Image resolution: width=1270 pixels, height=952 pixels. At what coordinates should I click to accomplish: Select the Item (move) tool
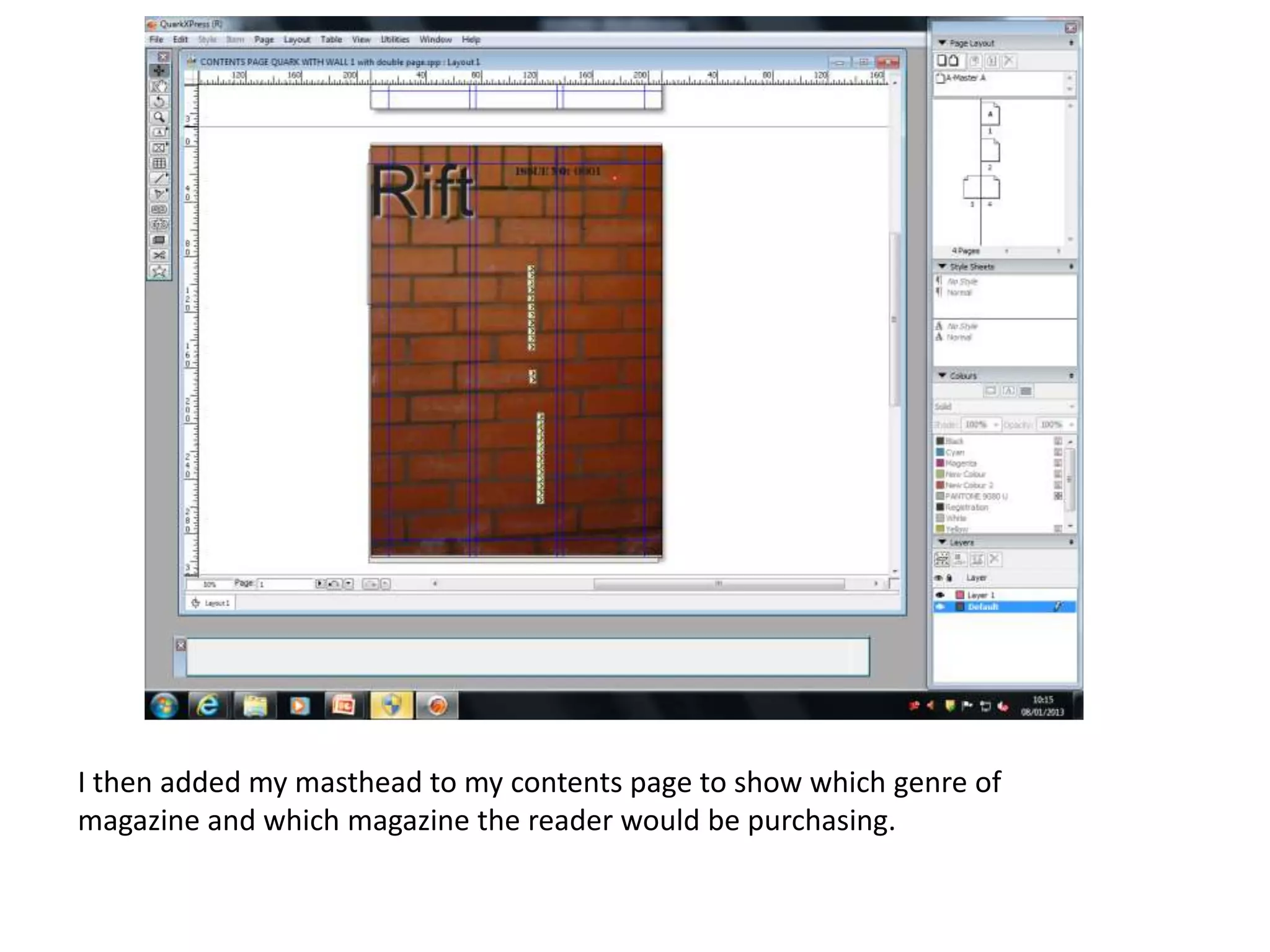pyautogui.click(x=159, y=71)
